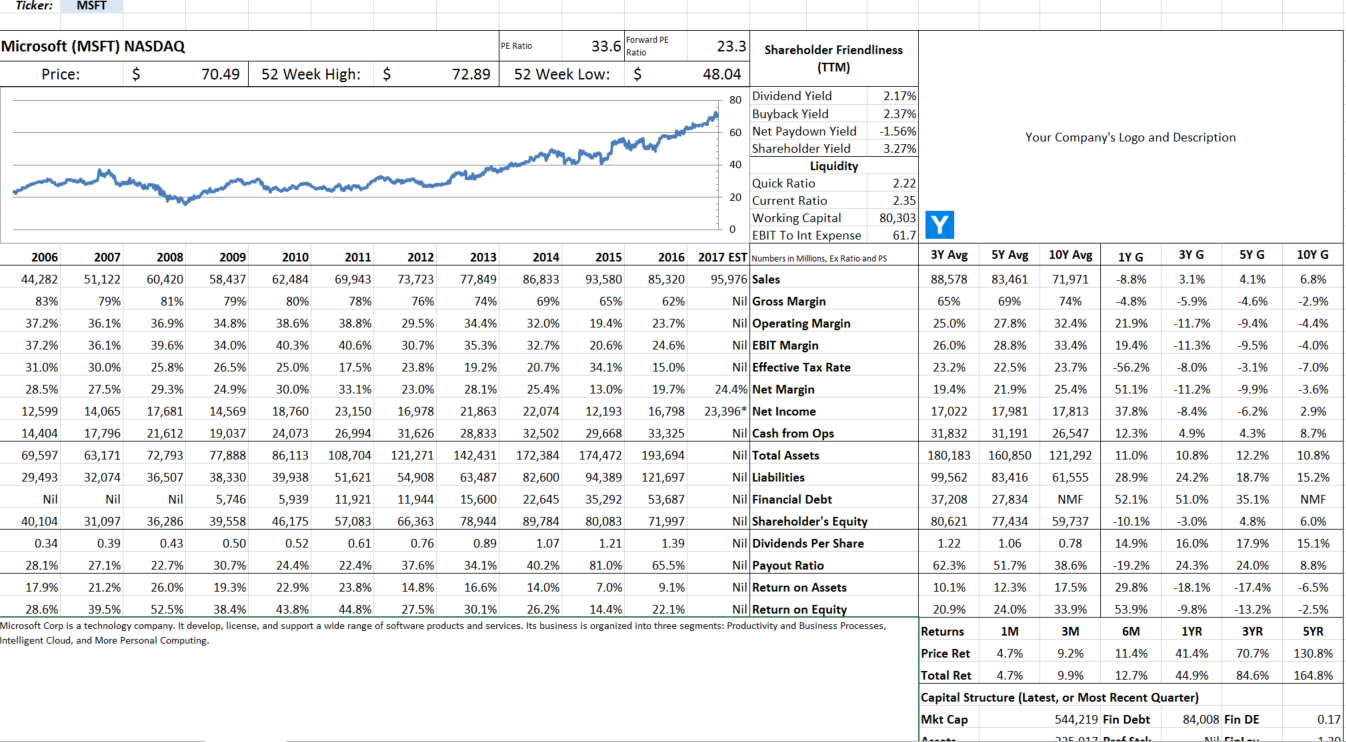Click the 10Y Avg column header

tap(1069, 255)
